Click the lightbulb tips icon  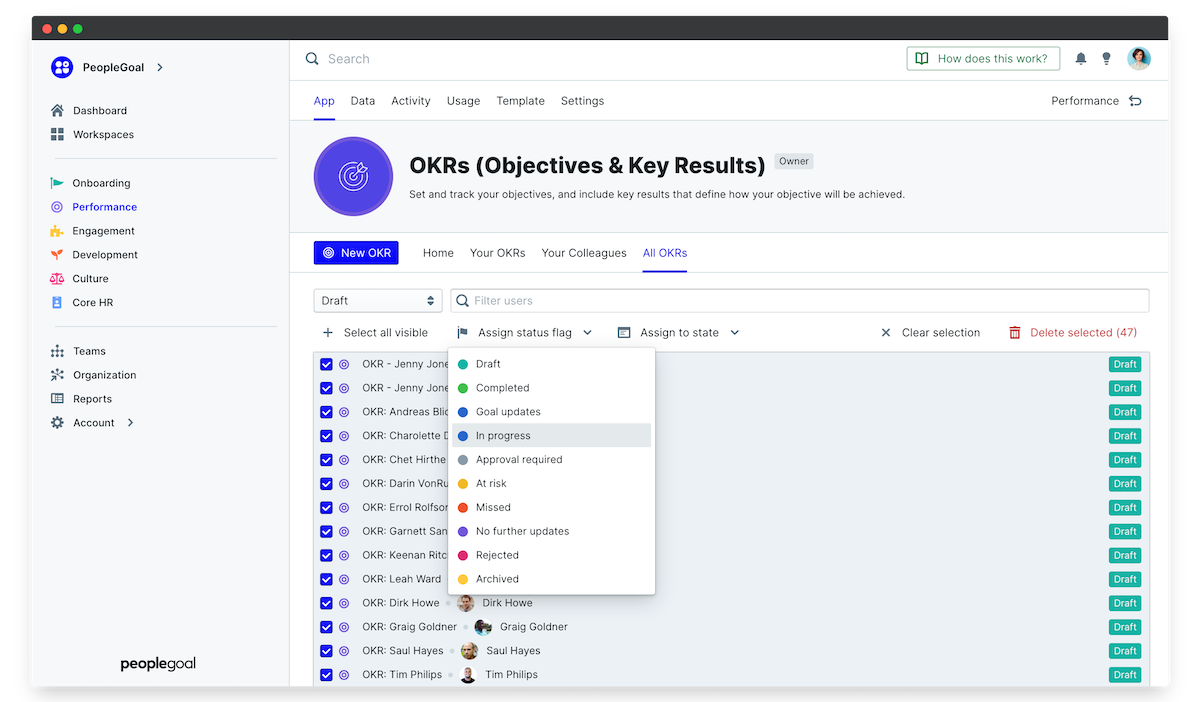pos(1106,59)
